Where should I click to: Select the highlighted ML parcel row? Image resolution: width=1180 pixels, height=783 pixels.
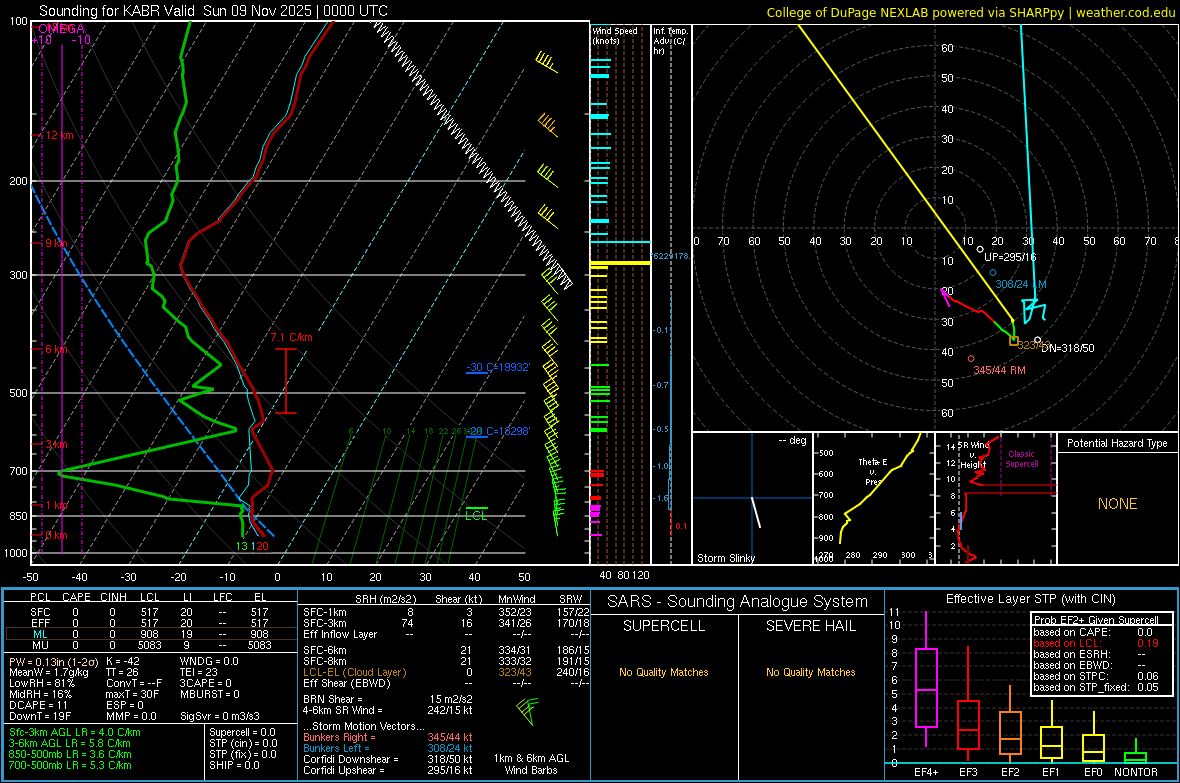click(151, 634)
